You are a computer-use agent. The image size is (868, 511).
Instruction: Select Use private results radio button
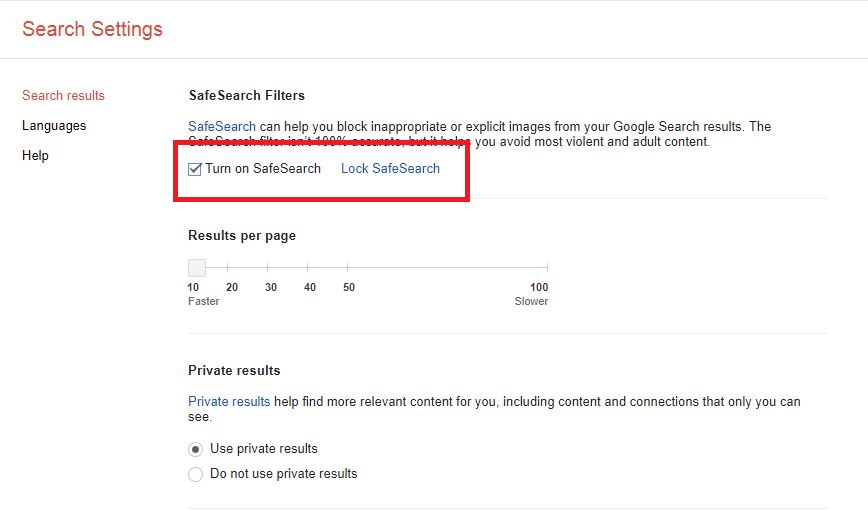(x=196, y=449)
